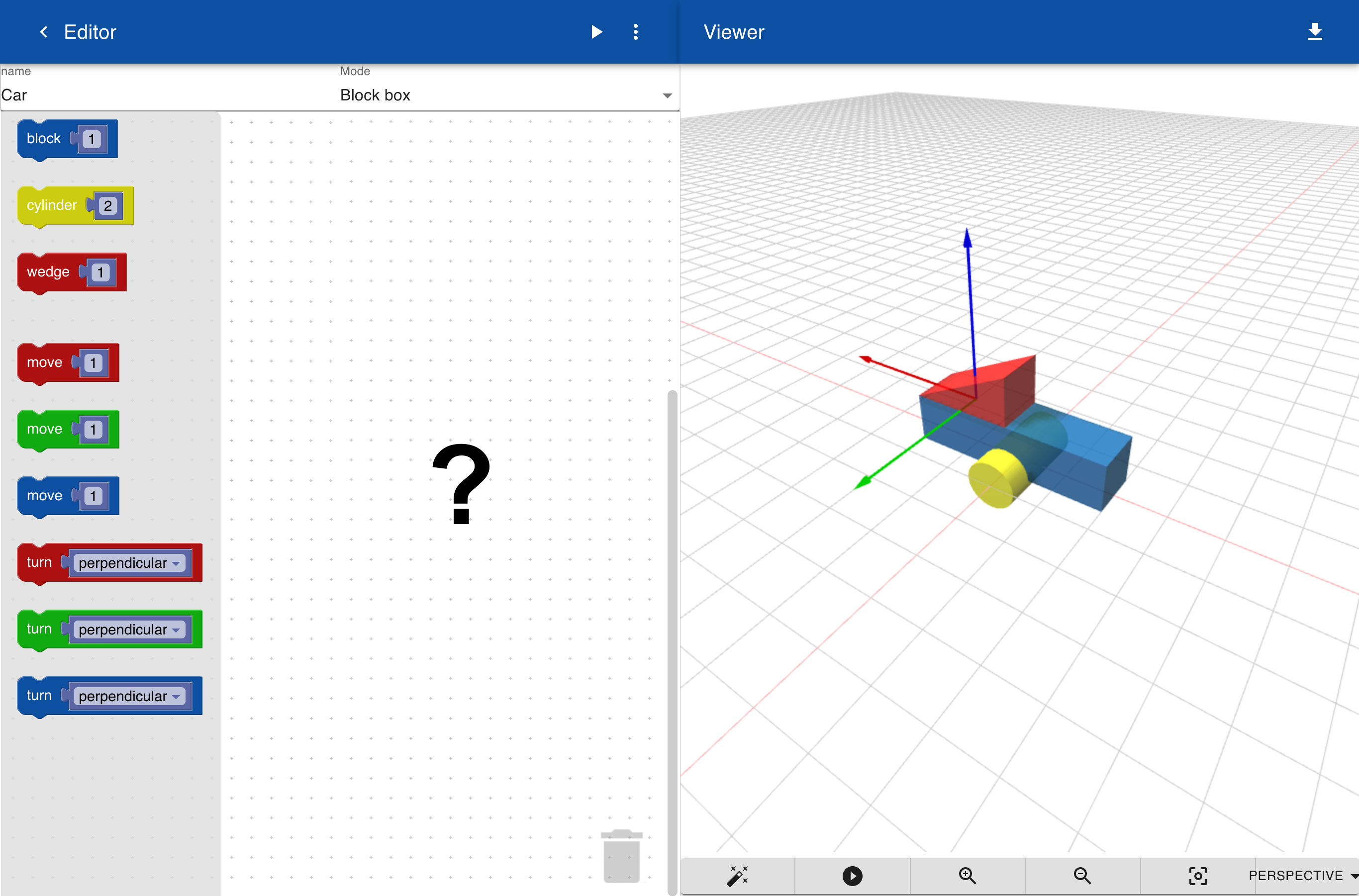Click the magic wand tool in Viewer toolbar
Viewport: 1359px width, 896px height.
pos(737,876)
